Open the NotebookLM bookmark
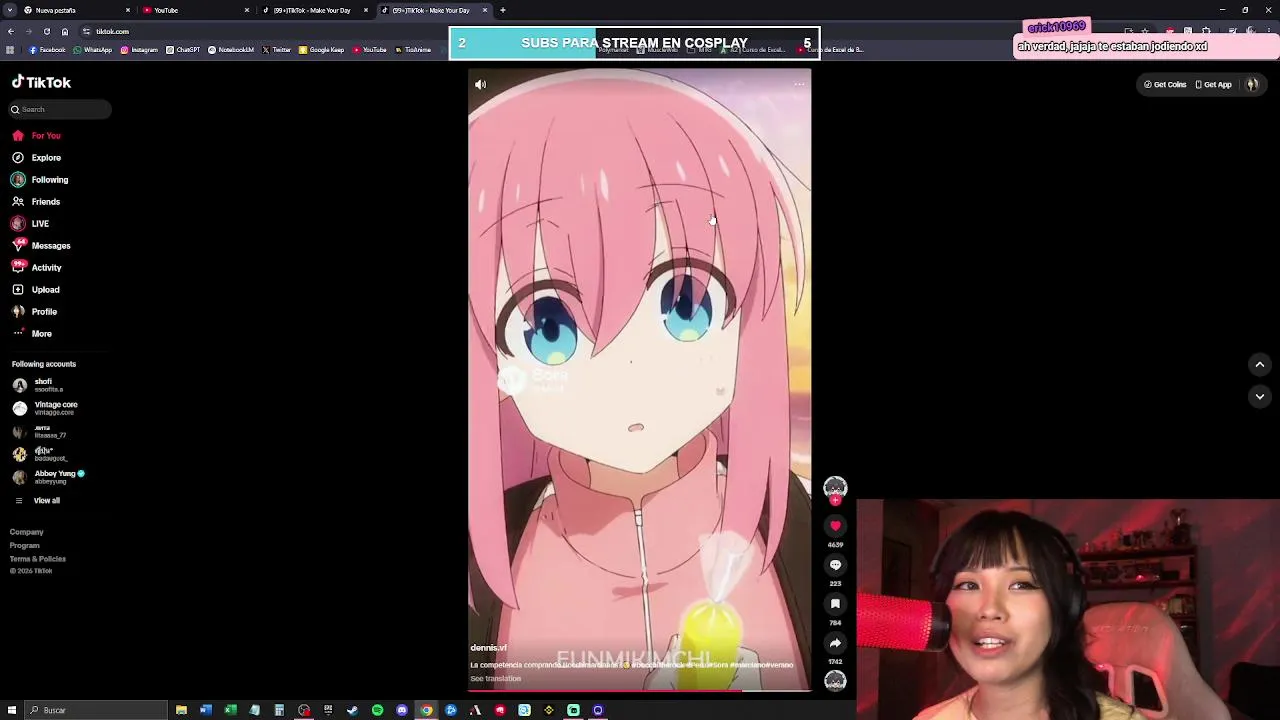This screenshot has height=720, width=1280. 231,50
